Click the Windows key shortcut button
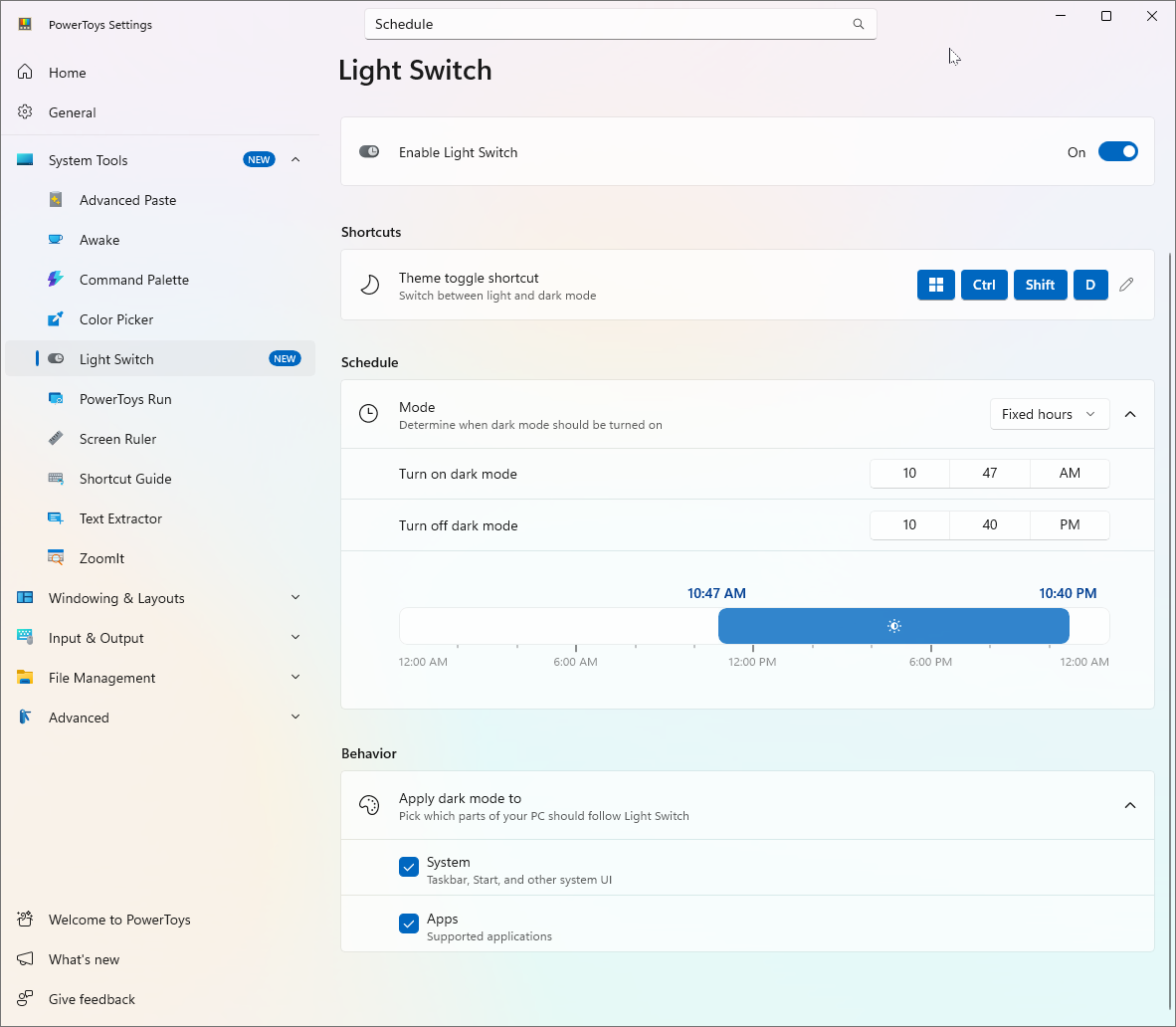The width and height of the screenshot is (1176, 1027). coord(936,285)
